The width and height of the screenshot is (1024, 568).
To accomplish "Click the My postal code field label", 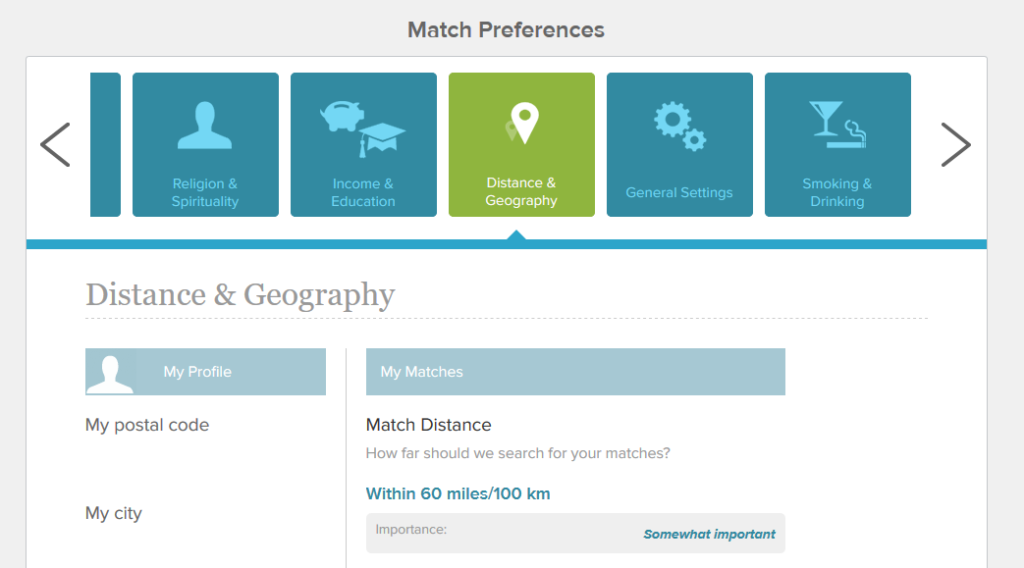I will (147, 425).
